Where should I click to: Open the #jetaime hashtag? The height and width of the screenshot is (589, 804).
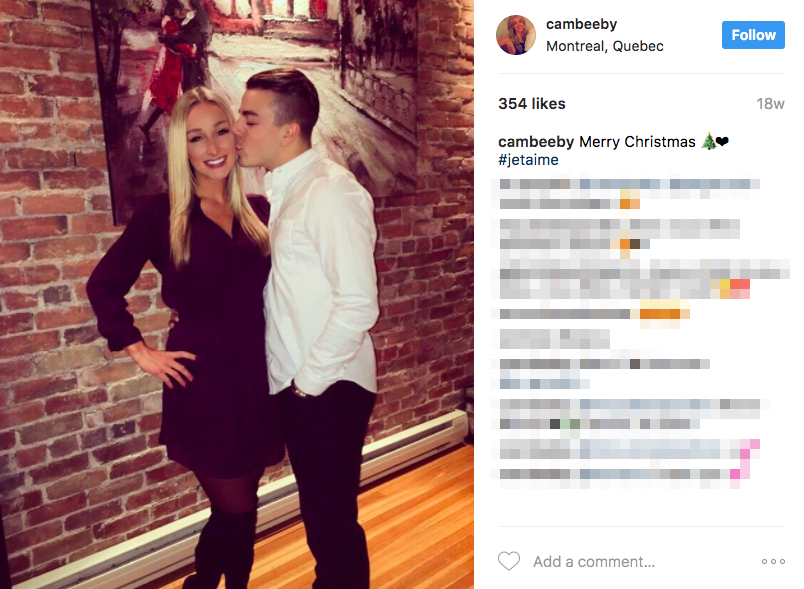tap(528, 160)
